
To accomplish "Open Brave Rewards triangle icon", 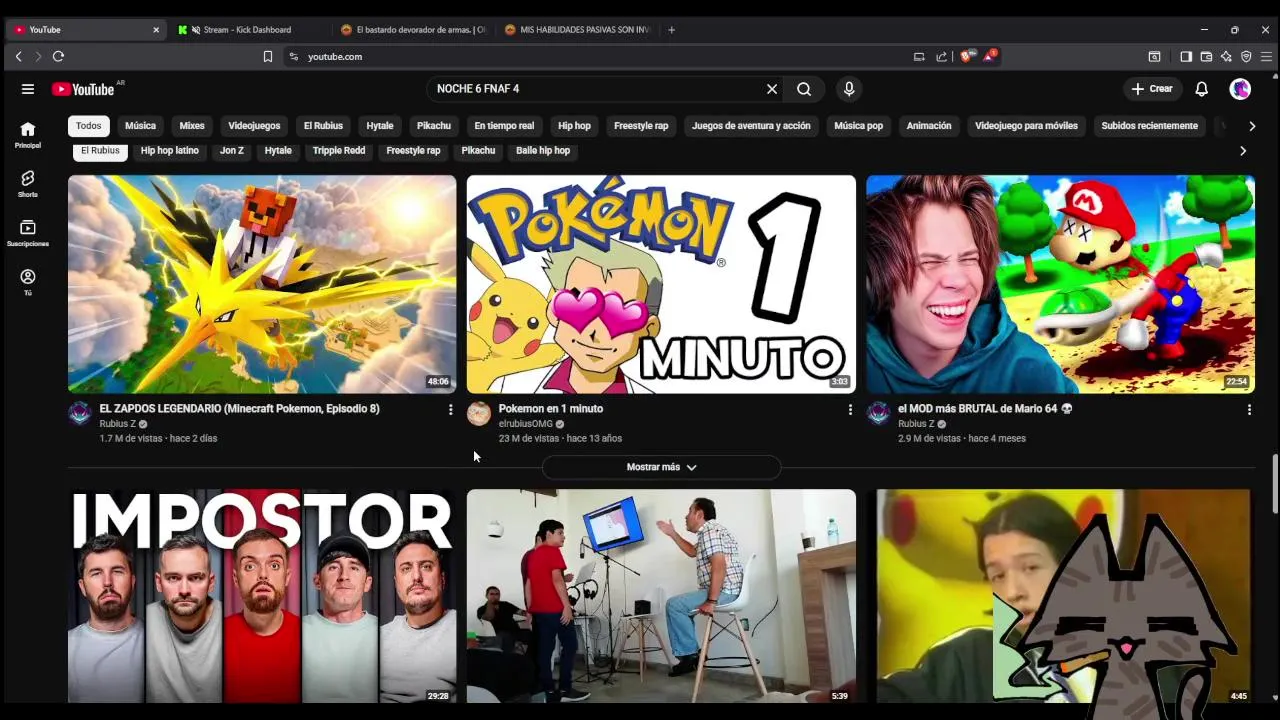I will [x=989, y=56].
